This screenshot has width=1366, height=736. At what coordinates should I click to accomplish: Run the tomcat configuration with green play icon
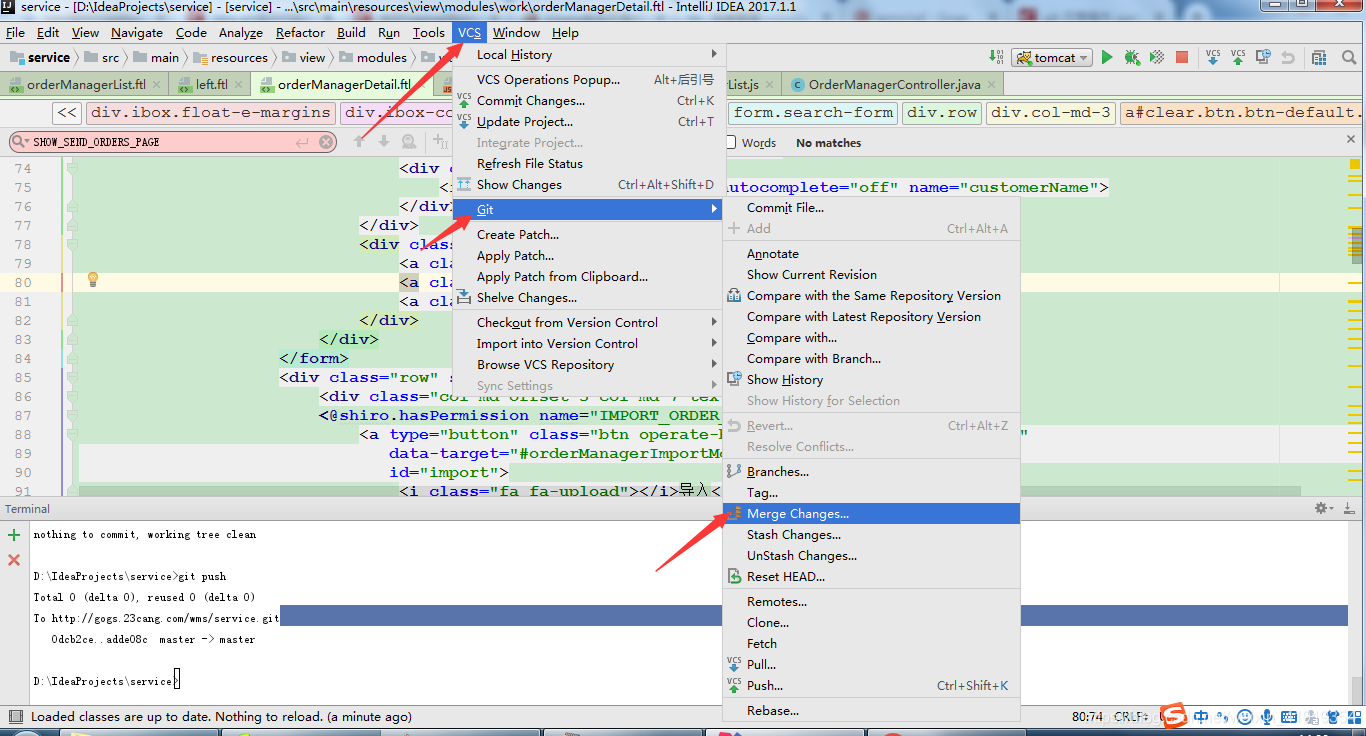pyautogui.click(x=1107, y=58)
